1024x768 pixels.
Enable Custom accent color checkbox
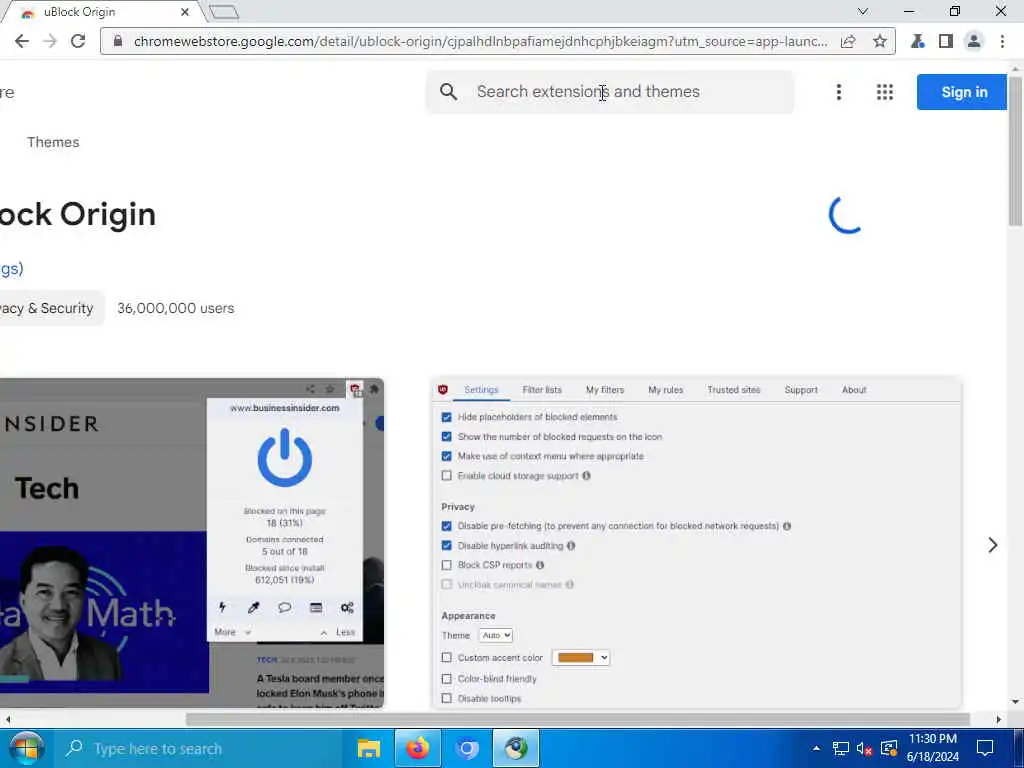(x=447, y=658)
